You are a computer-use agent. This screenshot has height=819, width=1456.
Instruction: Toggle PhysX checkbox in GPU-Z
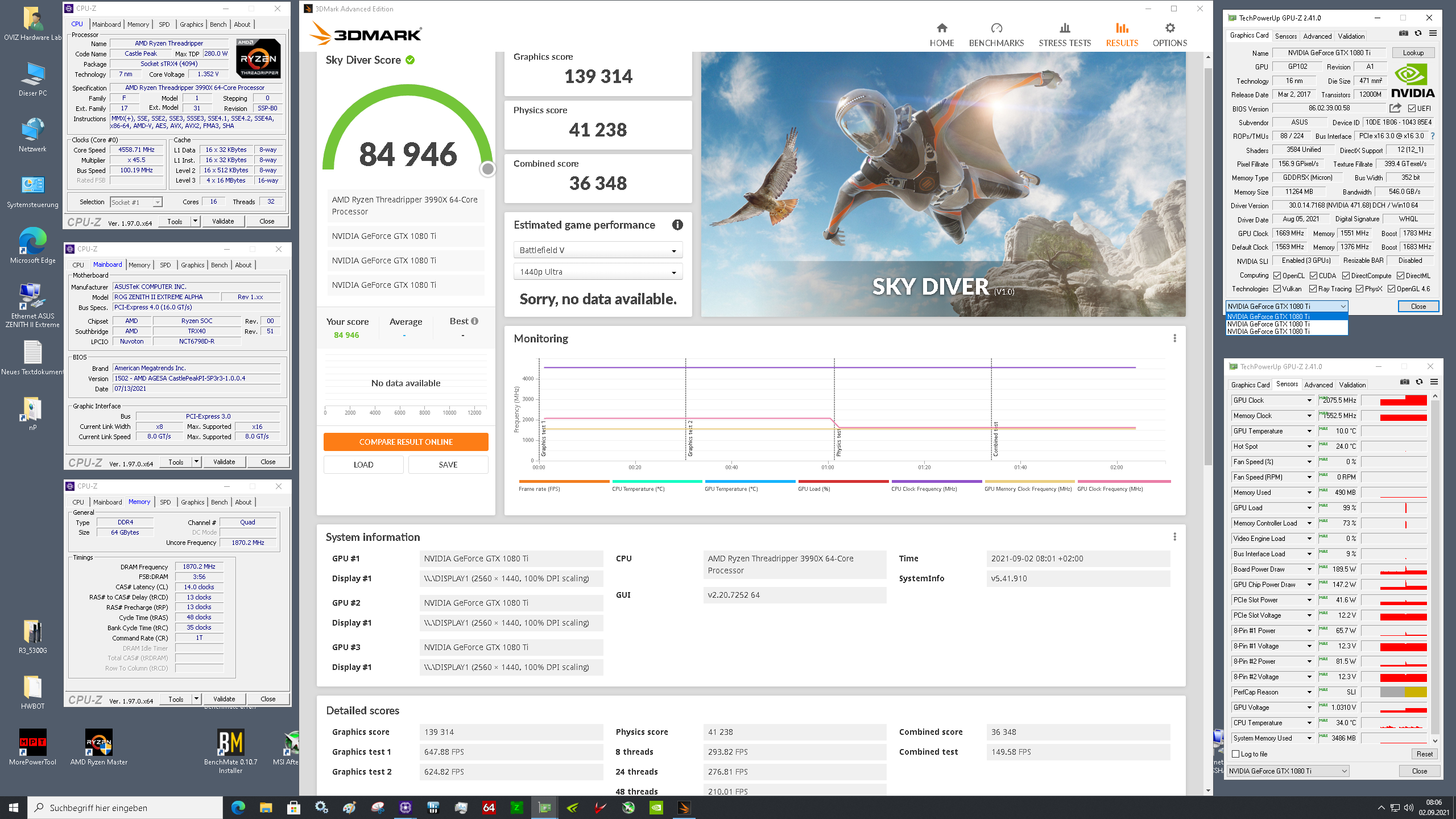tap(1359, 289)
